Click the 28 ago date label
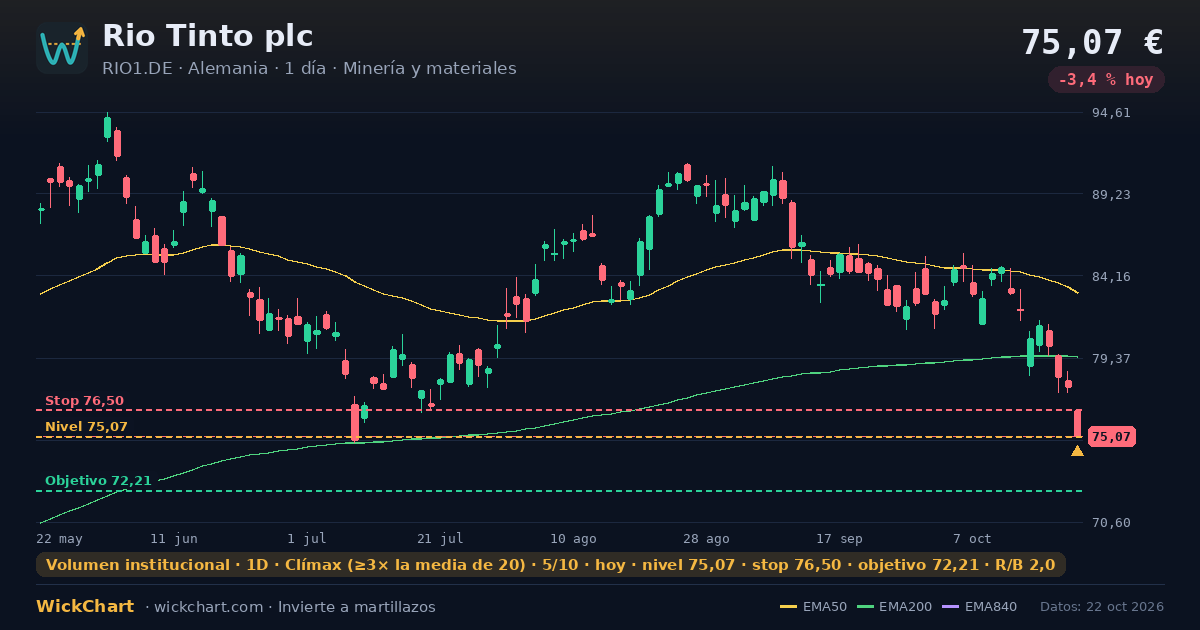This screenshot has width=1200, height=630. coord(706,539)
